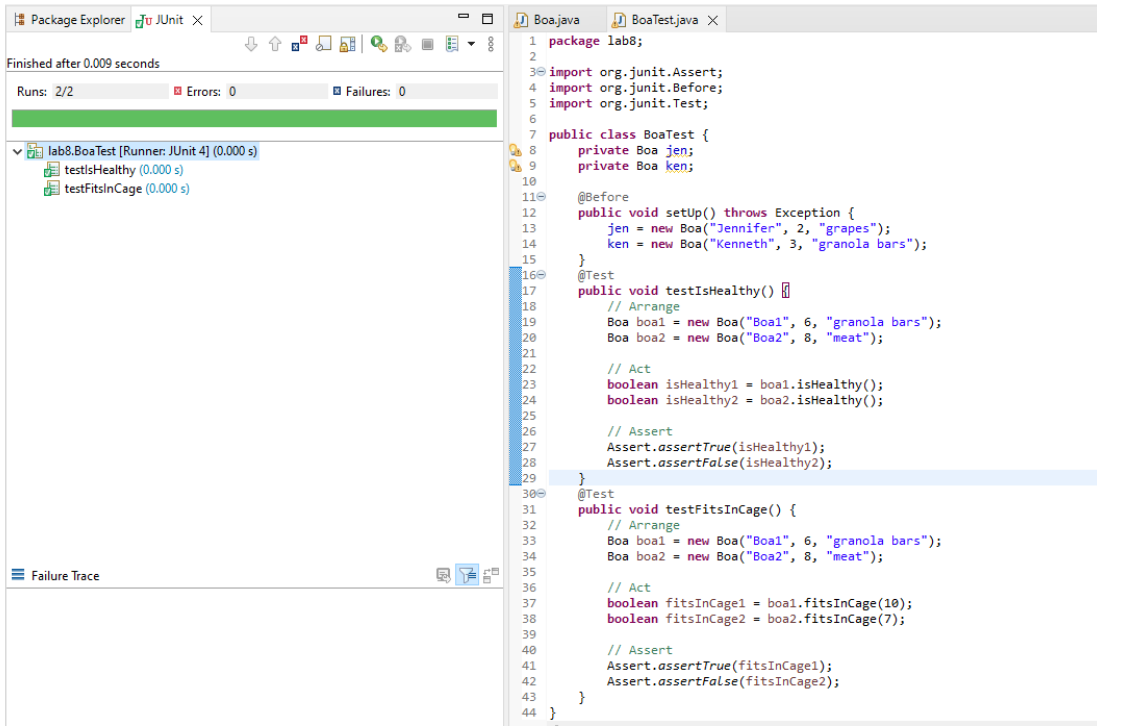Viewport: 1132px width, 726px height.
Task: Click the 'Finished after 0.009 seconds' text
Action: [83, 64]
